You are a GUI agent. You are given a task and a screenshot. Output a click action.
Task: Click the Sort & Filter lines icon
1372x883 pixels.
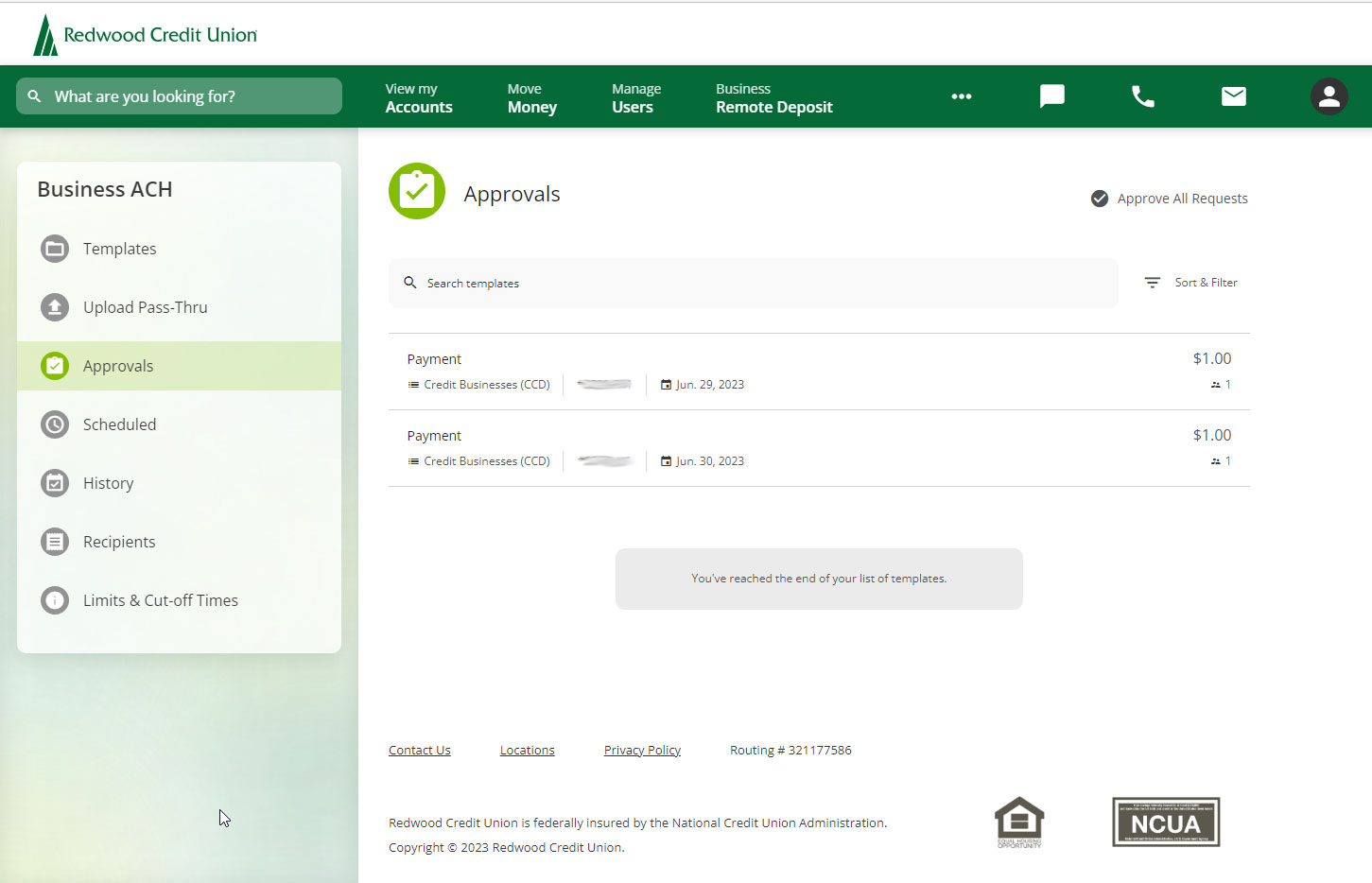[1153, 283]
